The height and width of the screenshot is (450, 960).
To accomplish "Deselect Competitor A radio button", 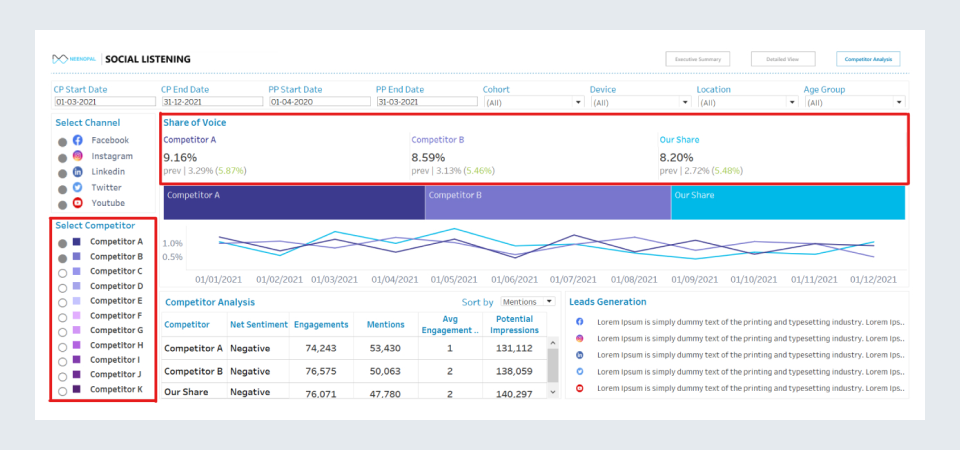I will click(x=62, y=244).
